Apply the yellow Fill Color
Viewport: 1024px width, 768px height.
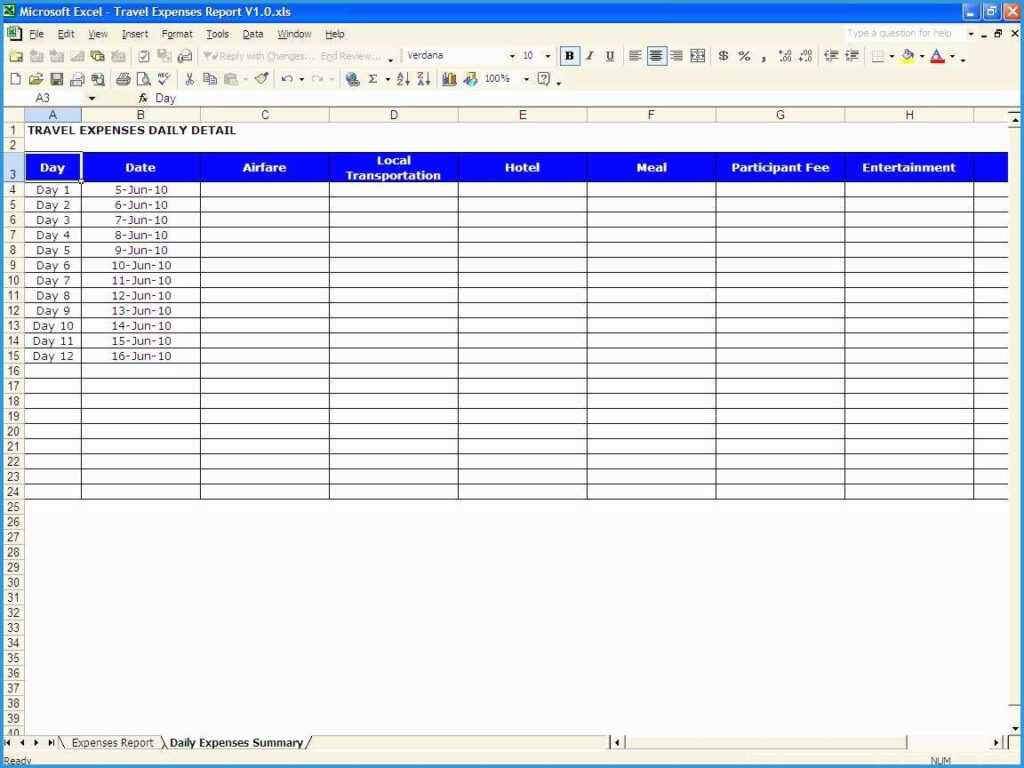(x=908, y=56)
